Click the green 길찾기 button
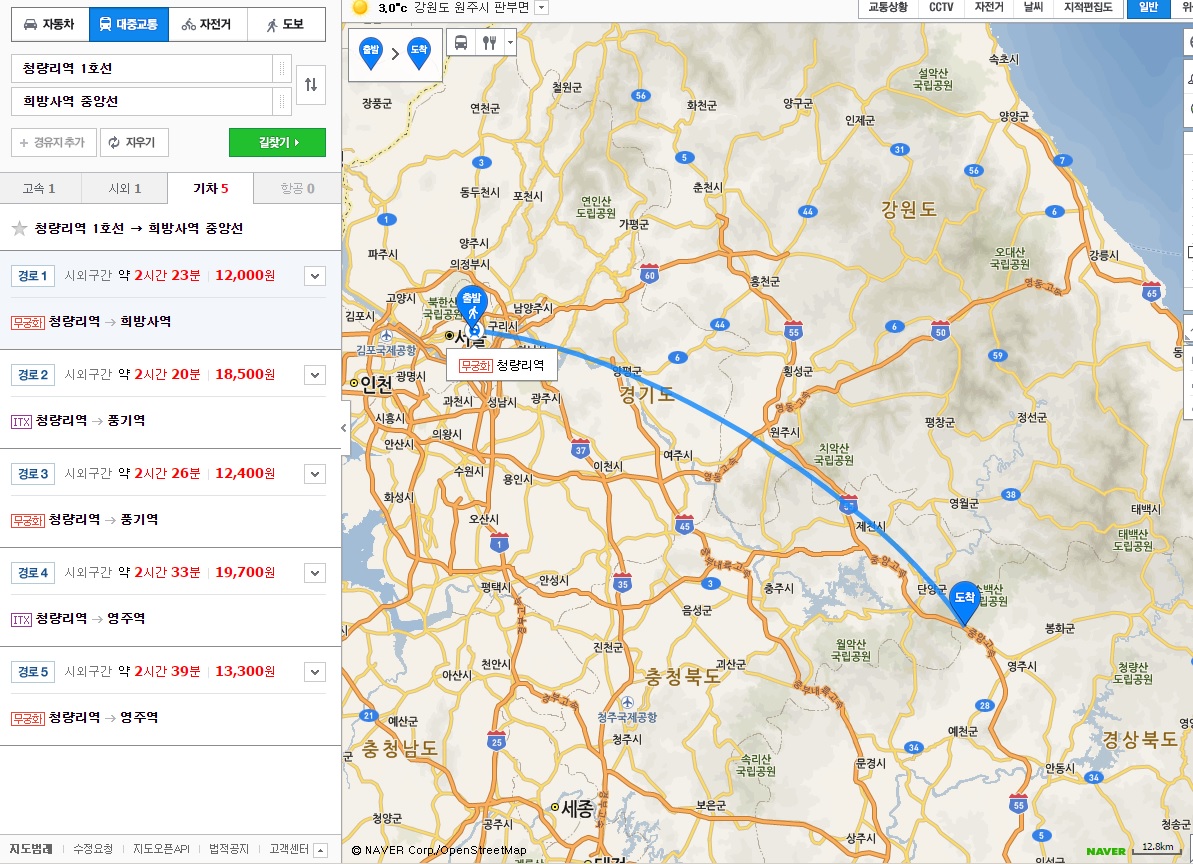The image size is (1193, 864). click(x=277, y=142)
